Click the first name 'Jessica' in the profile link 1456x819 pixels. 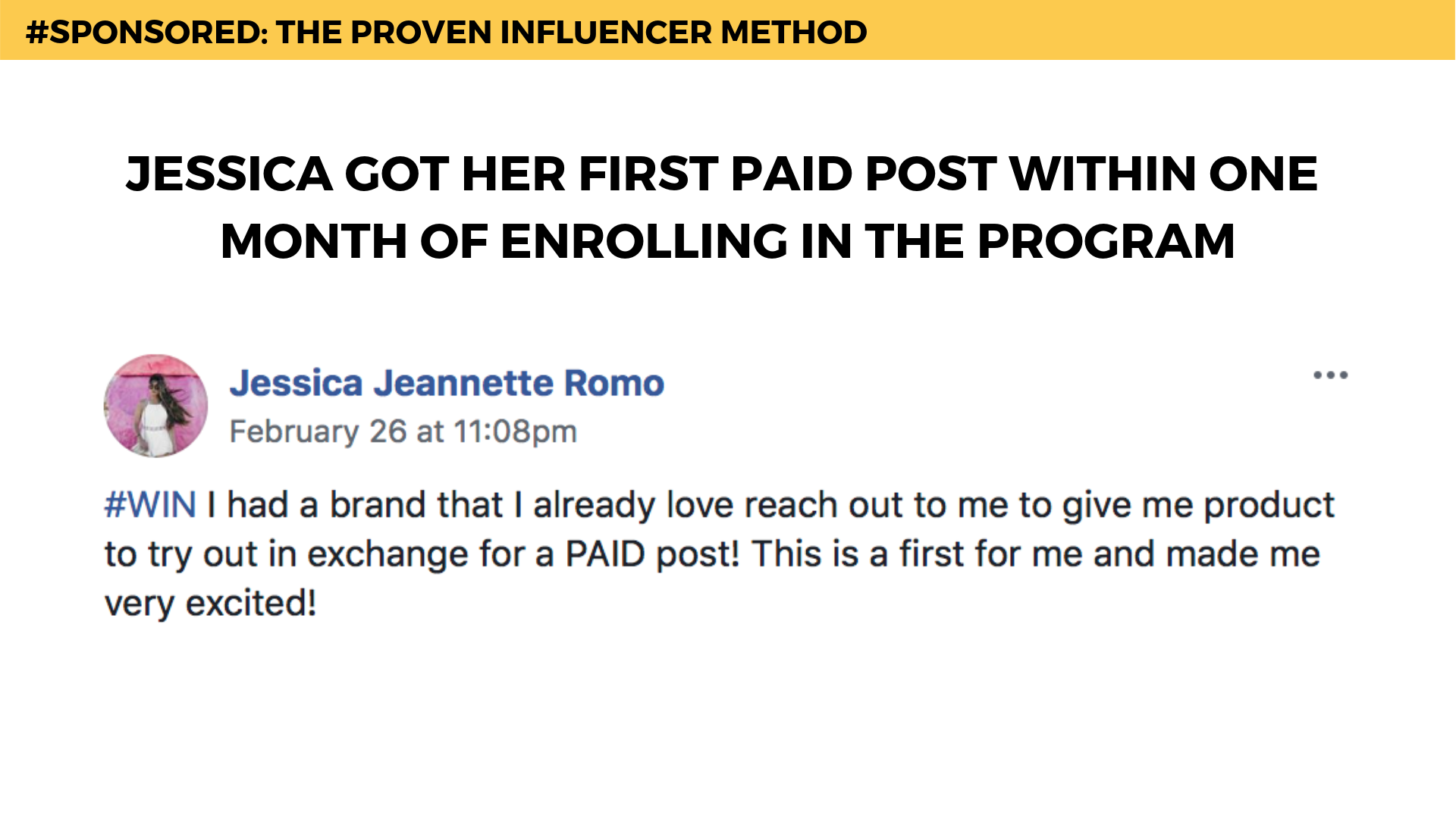point(297,383)
